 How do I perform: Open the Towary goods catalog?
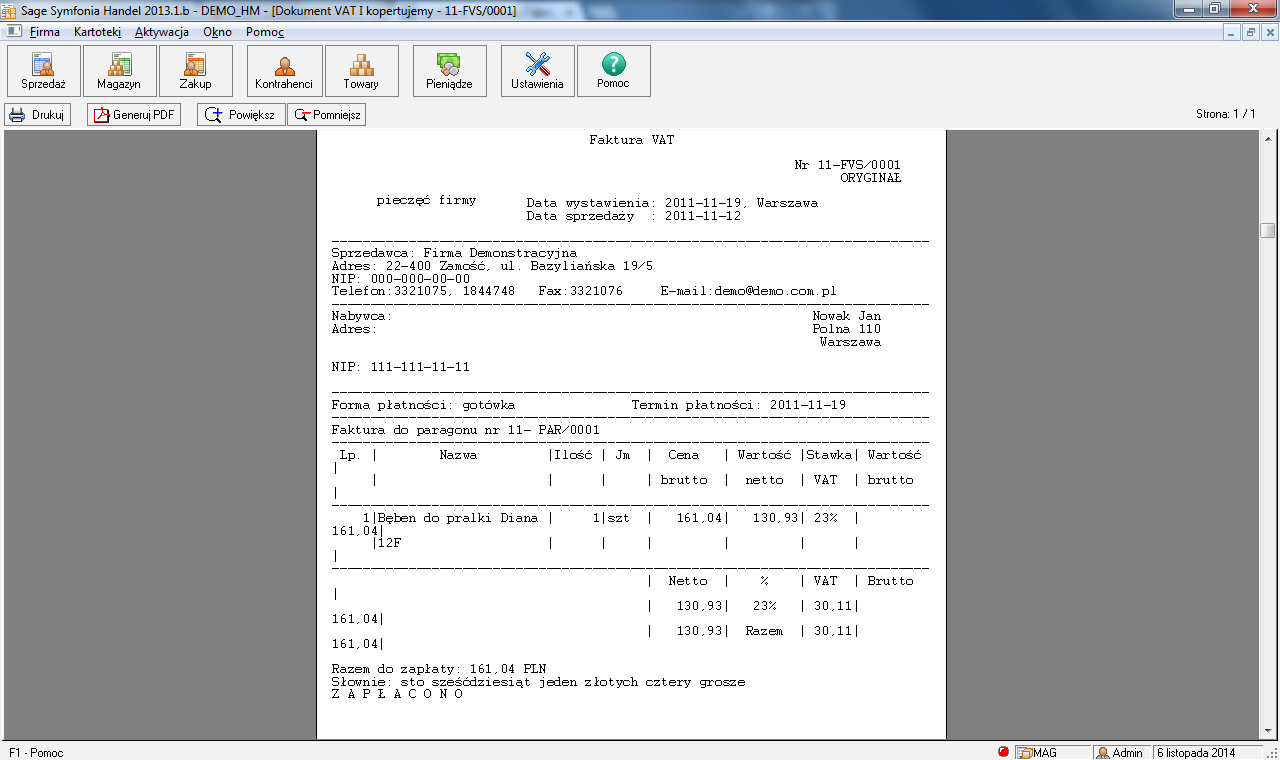coord(361,71)
